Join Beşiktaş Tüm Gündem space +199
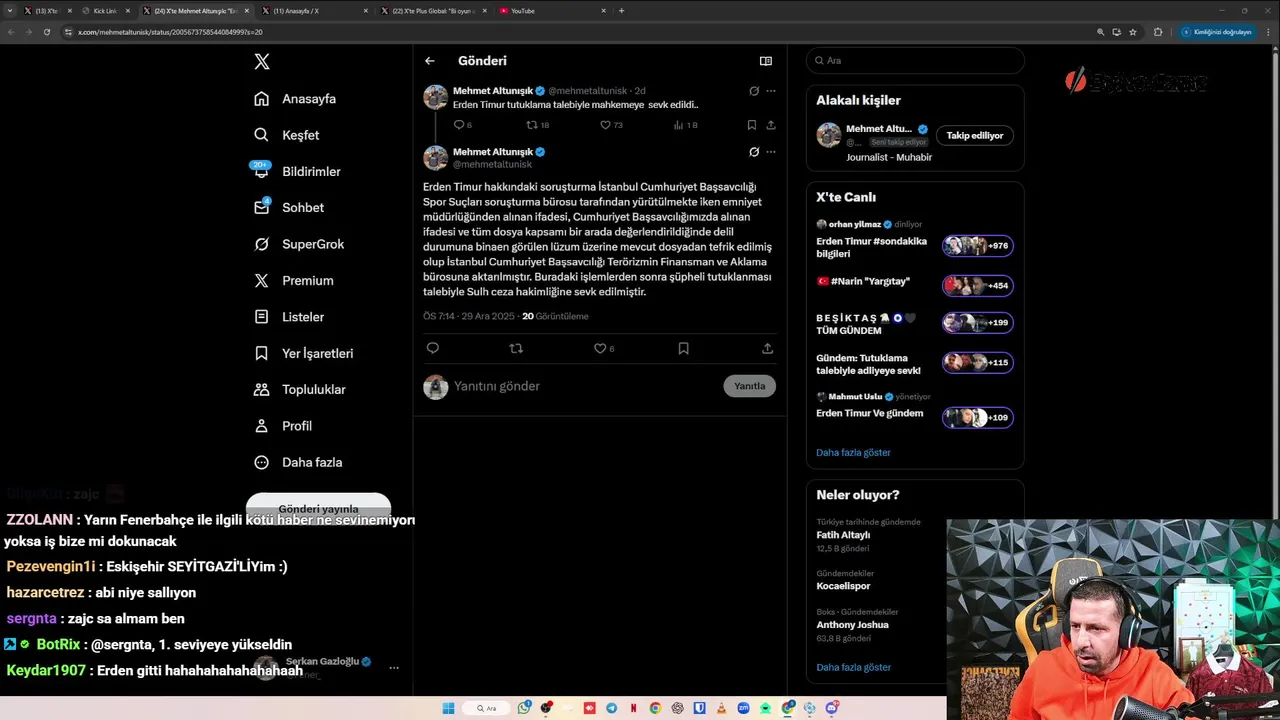Screen dimensions: 1280x720 coord(977,323)
